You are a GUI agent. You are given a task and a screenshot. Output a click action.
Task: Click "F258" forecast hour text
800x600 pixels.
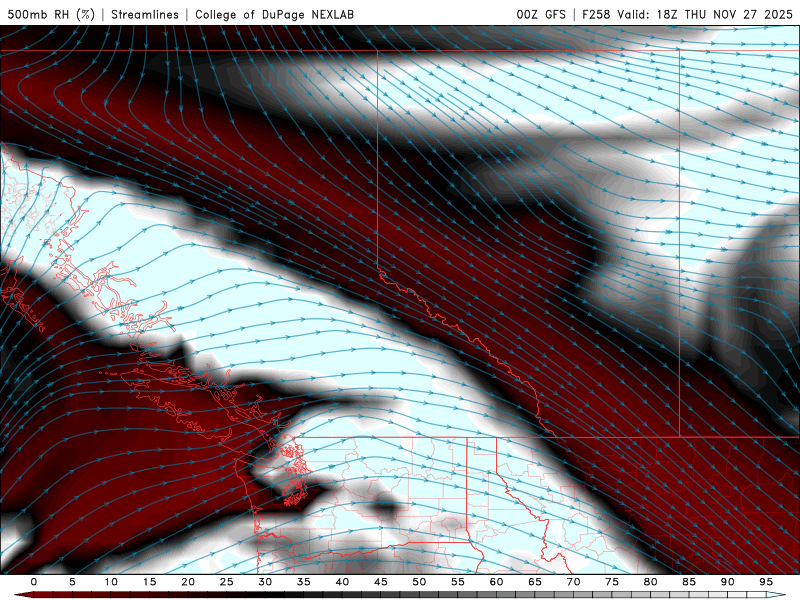pos(596,14)
